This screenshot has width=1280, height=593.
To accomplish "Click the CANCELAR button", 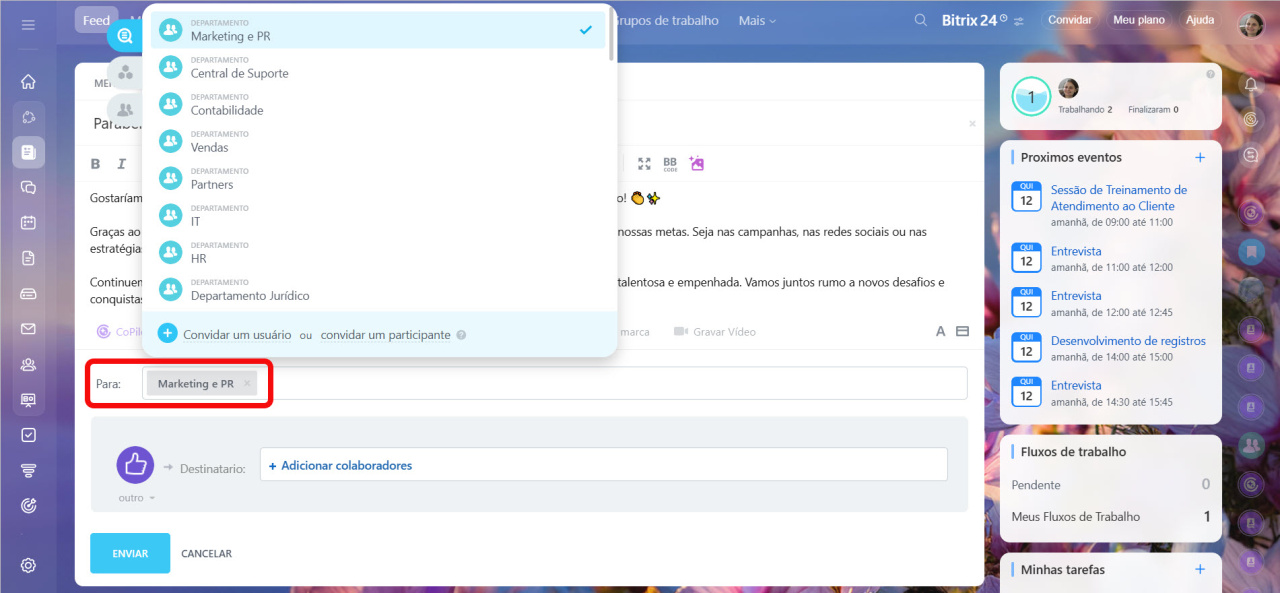I will pos(206,553).
